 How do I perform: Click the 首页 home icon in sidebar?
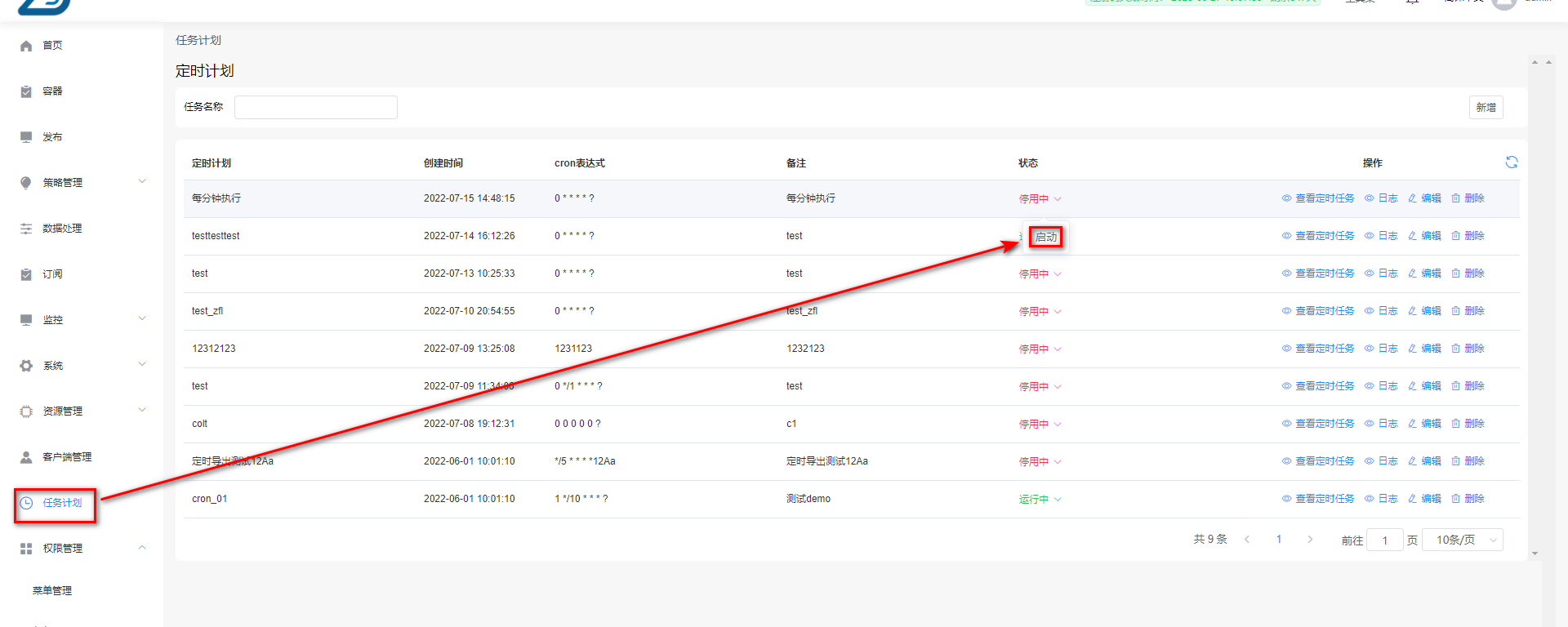[26, 46]
